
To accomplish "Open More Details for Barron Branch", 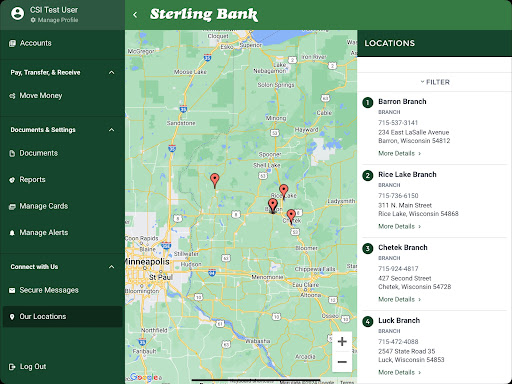I will (x=399, y=153).
